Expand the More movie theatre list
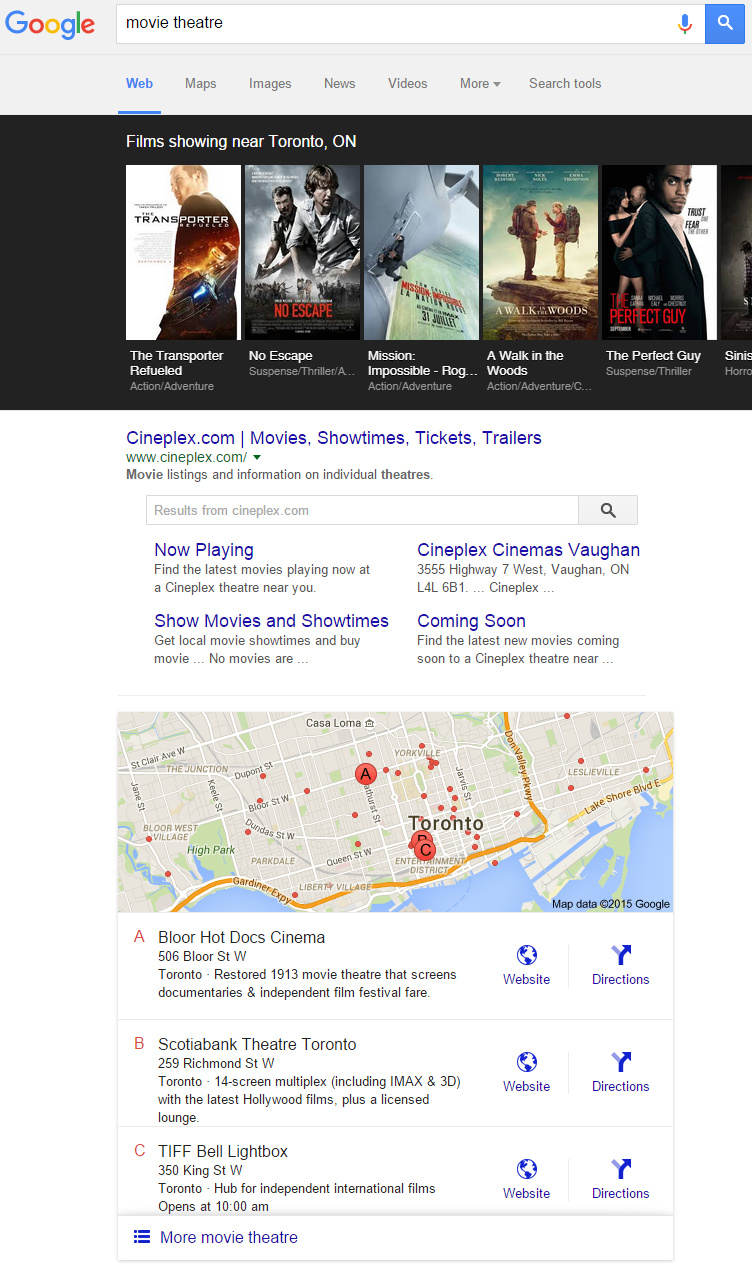The width and height of the screenshot is (752, 1264). coord(228,1237)
